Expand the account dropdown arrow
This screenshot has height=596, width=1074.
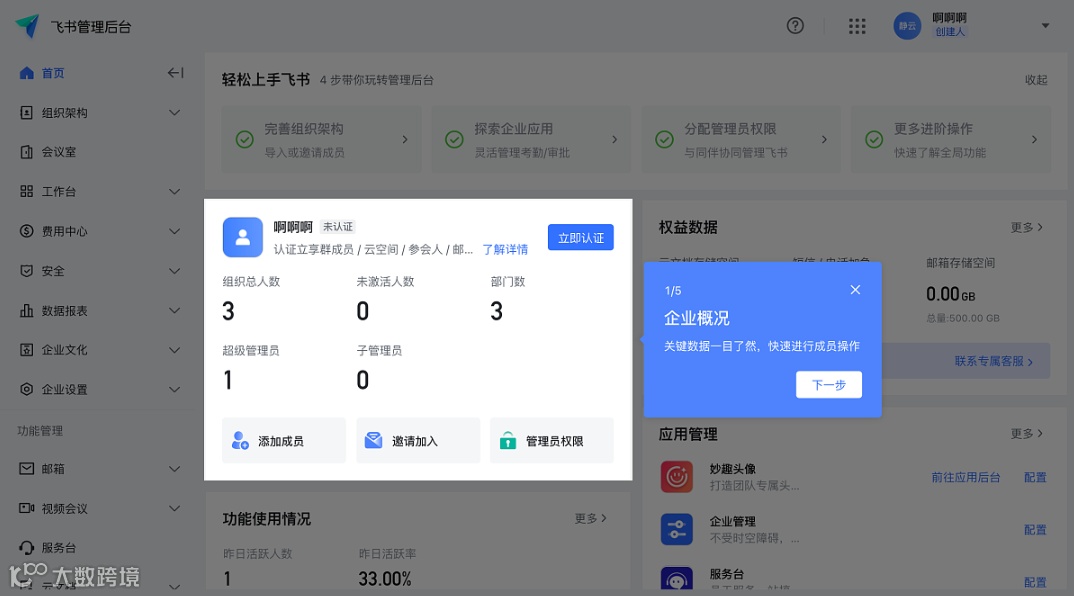point(1045,26)
